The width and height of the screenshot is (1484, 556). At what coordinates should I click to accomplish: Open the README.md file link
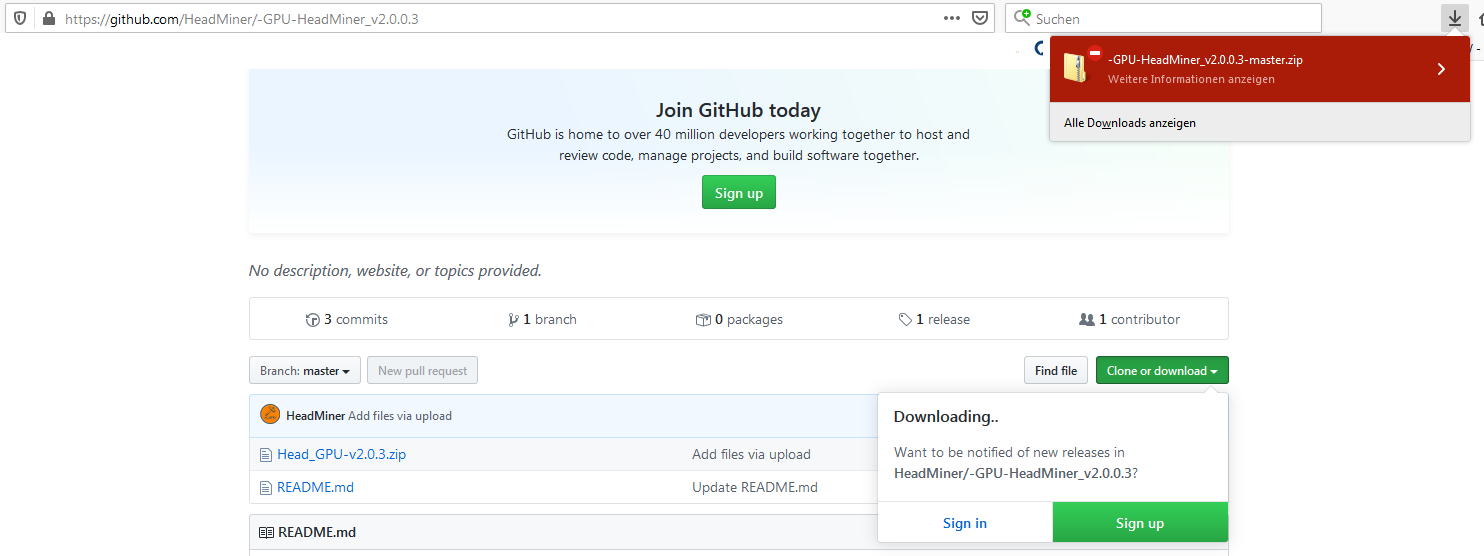tap(315, 488)
